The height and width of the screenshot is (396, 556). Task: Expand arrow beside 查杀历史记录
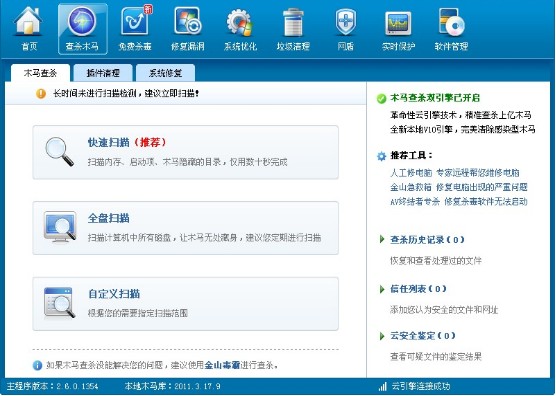(x=382, y=239)
